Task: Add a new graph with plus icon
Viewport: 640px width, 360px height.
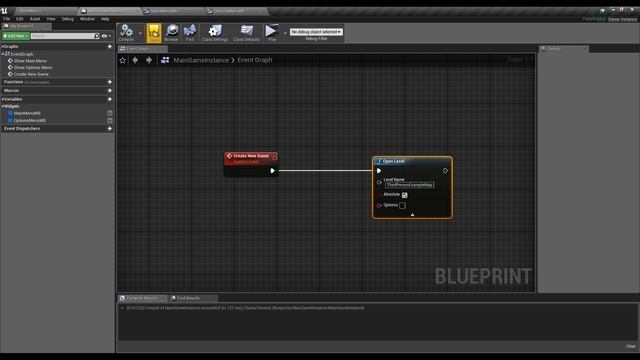Action: pos(109,47)
